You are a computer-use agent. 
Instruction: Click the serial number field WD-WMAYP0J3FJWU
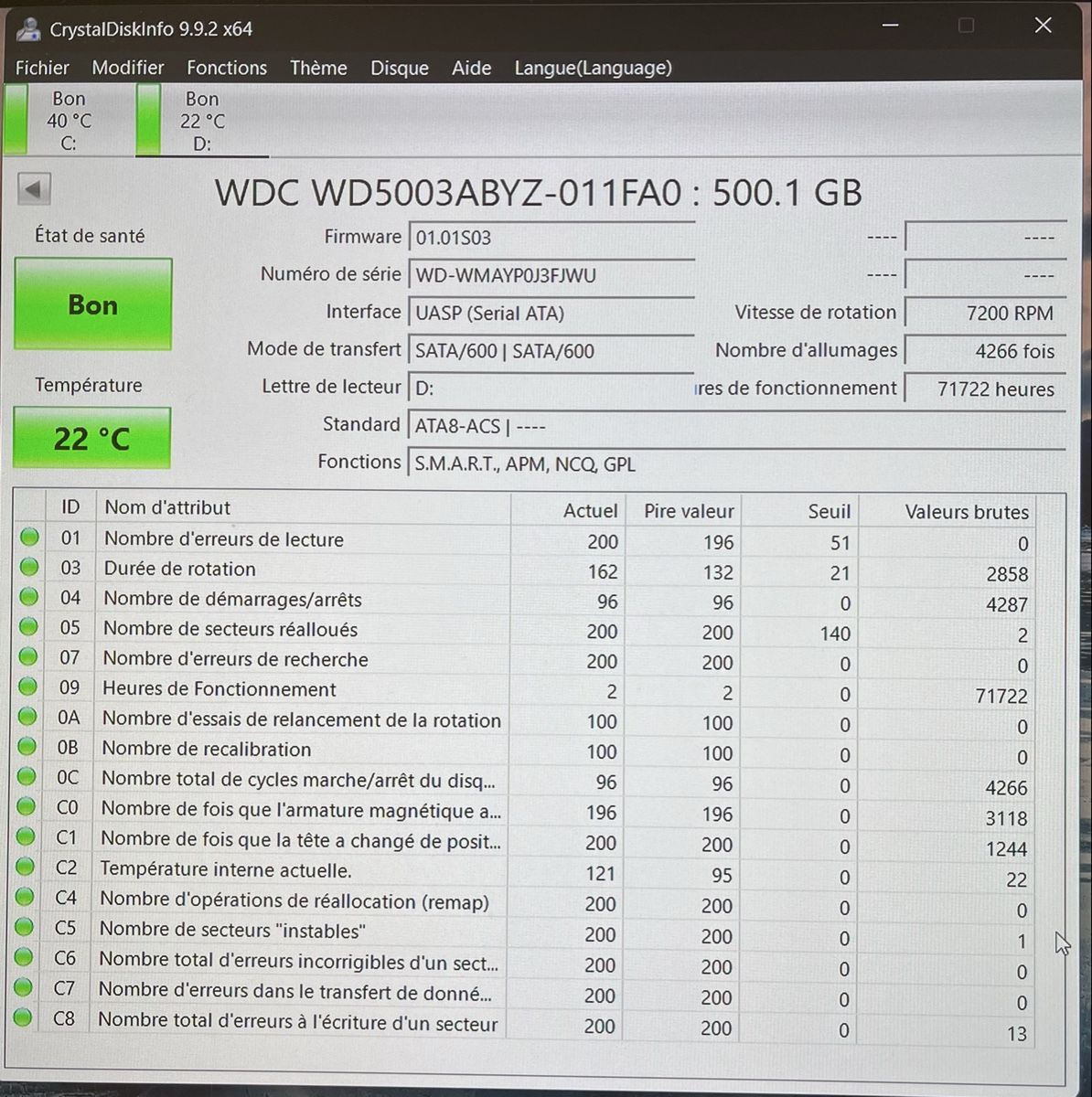551,275
